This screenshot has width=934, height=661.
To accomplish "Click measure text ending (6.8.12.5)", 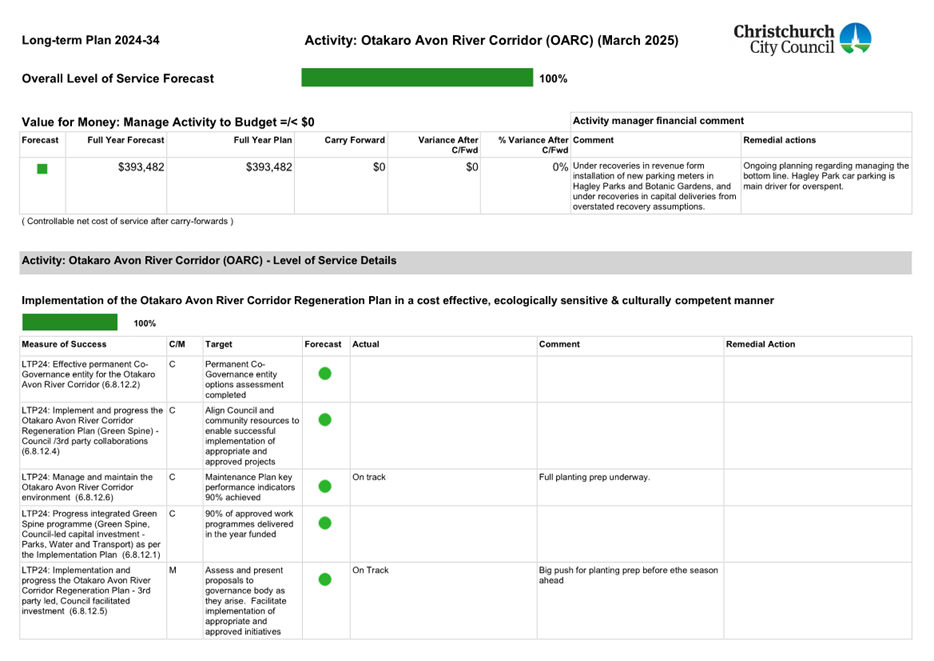I will click(x=86, y=591).
